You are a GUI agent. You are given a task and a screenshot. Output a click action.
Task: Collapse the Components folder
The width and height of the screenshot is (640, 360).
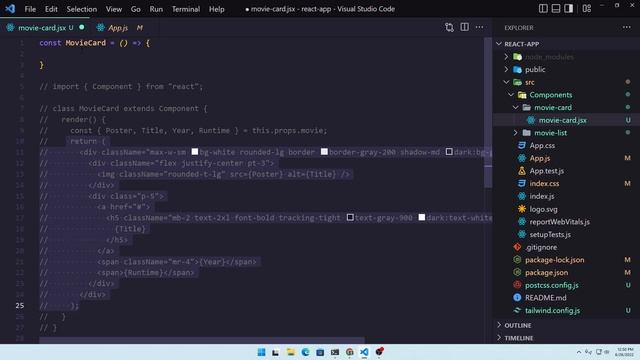tap(511, 95)
